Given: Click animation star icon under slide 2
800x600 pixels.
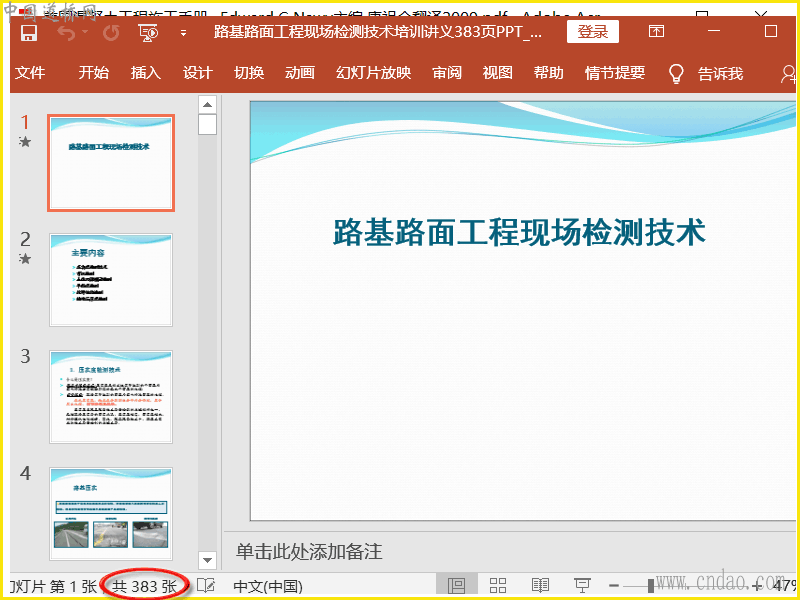Looking at the screenshot, I should point(25,259).
